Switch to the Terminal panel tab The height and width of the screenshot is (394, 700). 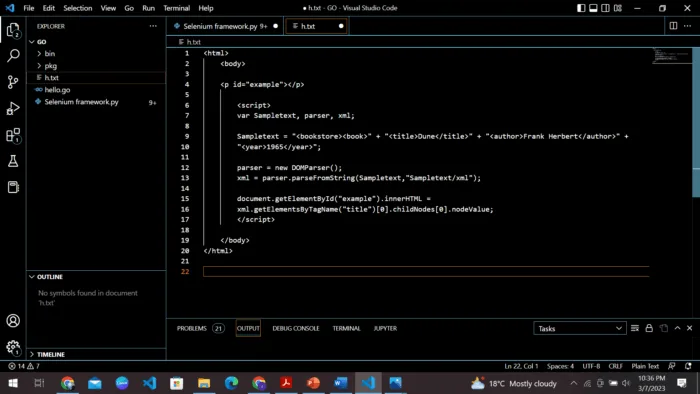346,328
